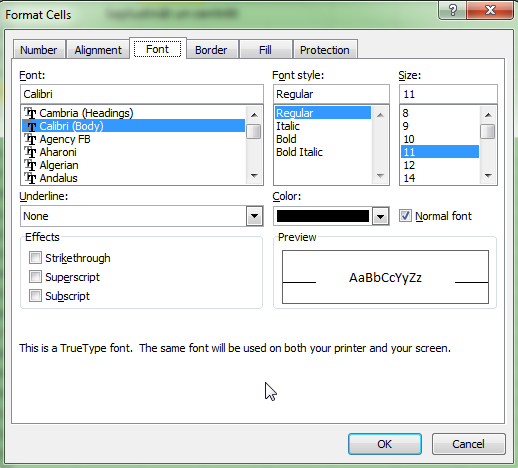The image size is (518, 468).
Task: Choose font size 14
Action: click(x=440, y=178)
